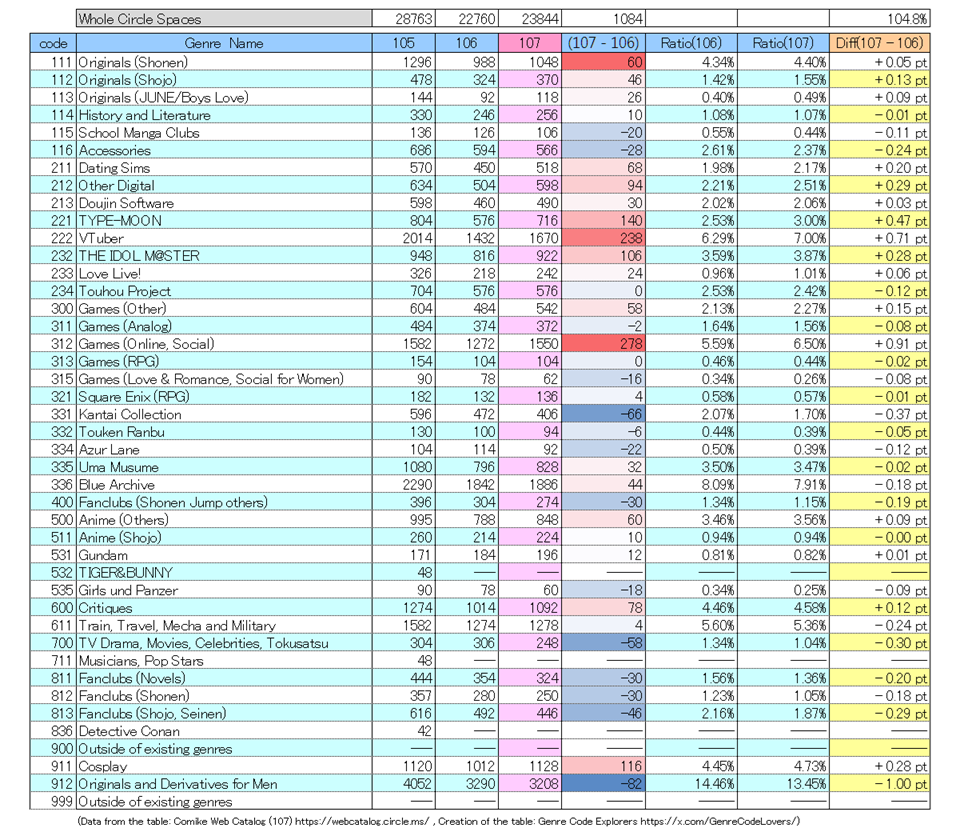The image size is (980, 828).
Task: Click the '-66' Kantai Collection difference
Action: (x=603, y=414)
